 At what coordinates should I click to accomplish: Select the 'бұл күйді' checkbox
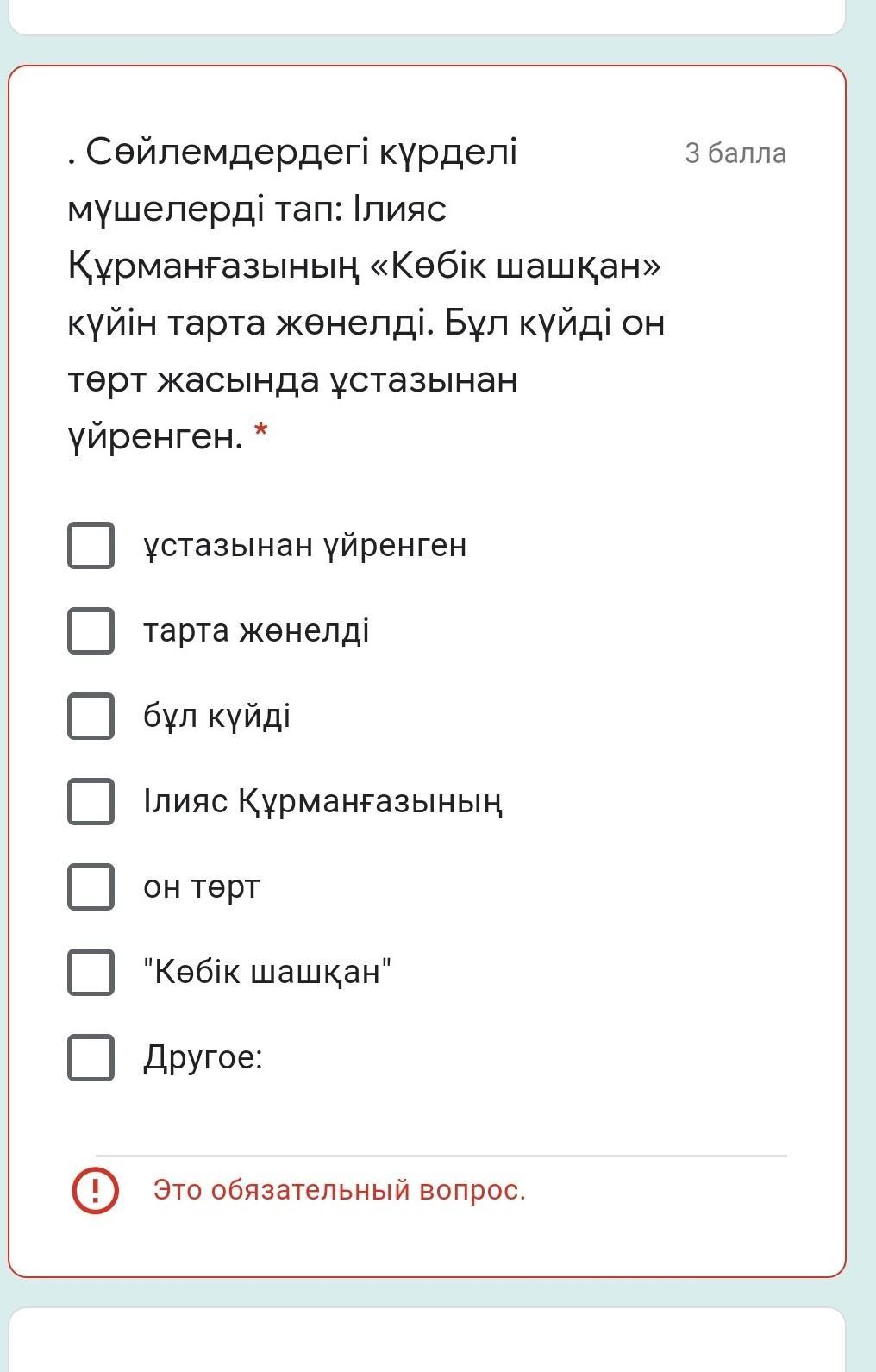pyautogui.click(x=91, y=716)
